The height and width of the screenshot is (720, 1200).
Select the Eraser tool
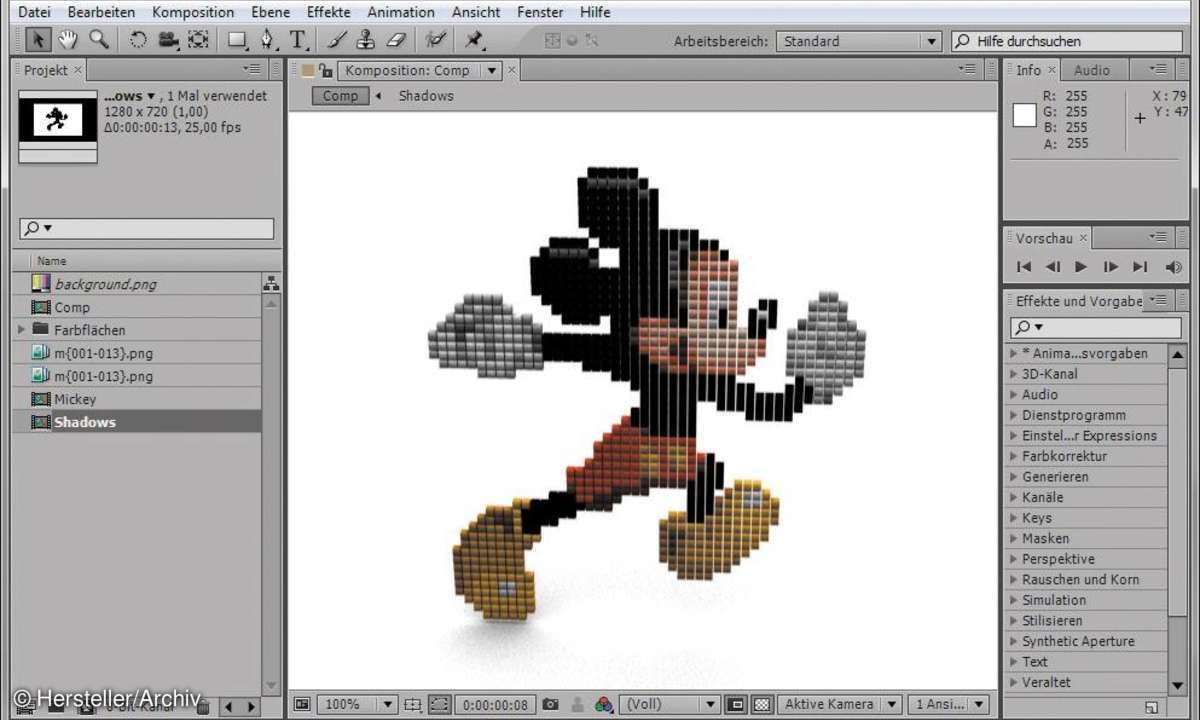396,40
